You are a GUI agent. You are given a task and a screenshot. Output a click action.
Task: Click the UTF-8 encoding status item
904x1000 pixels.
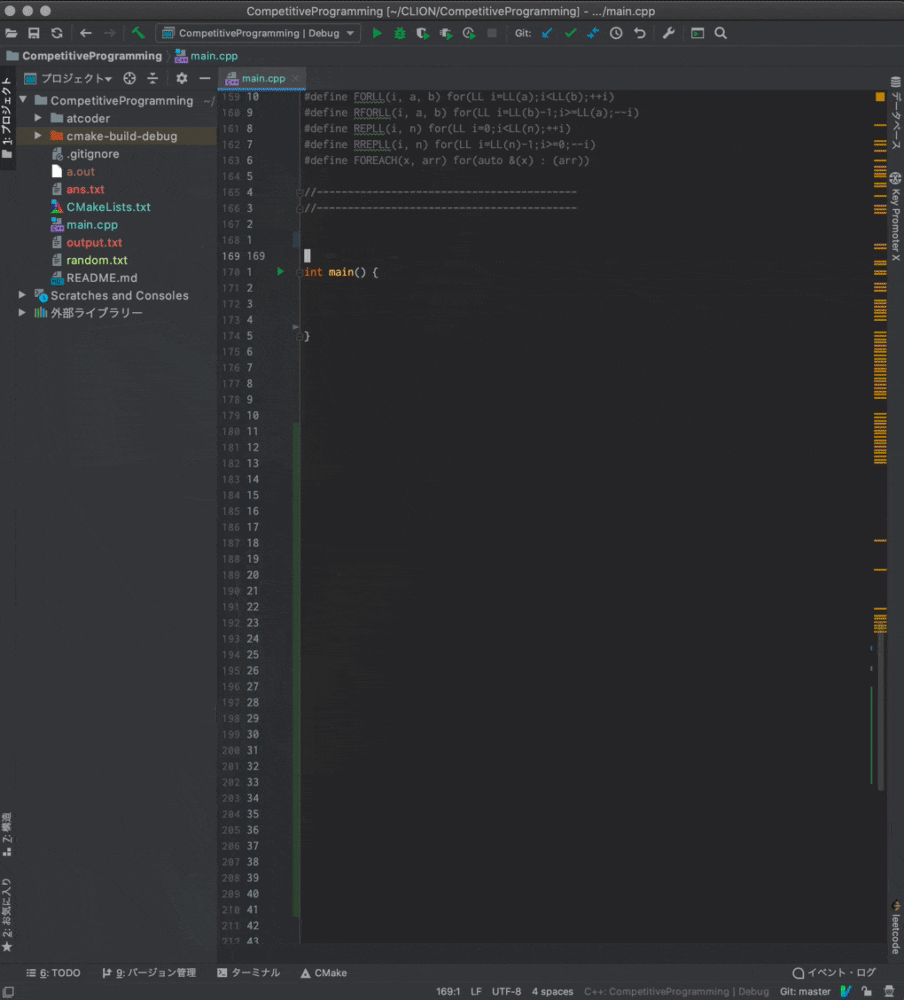(507, 992)
